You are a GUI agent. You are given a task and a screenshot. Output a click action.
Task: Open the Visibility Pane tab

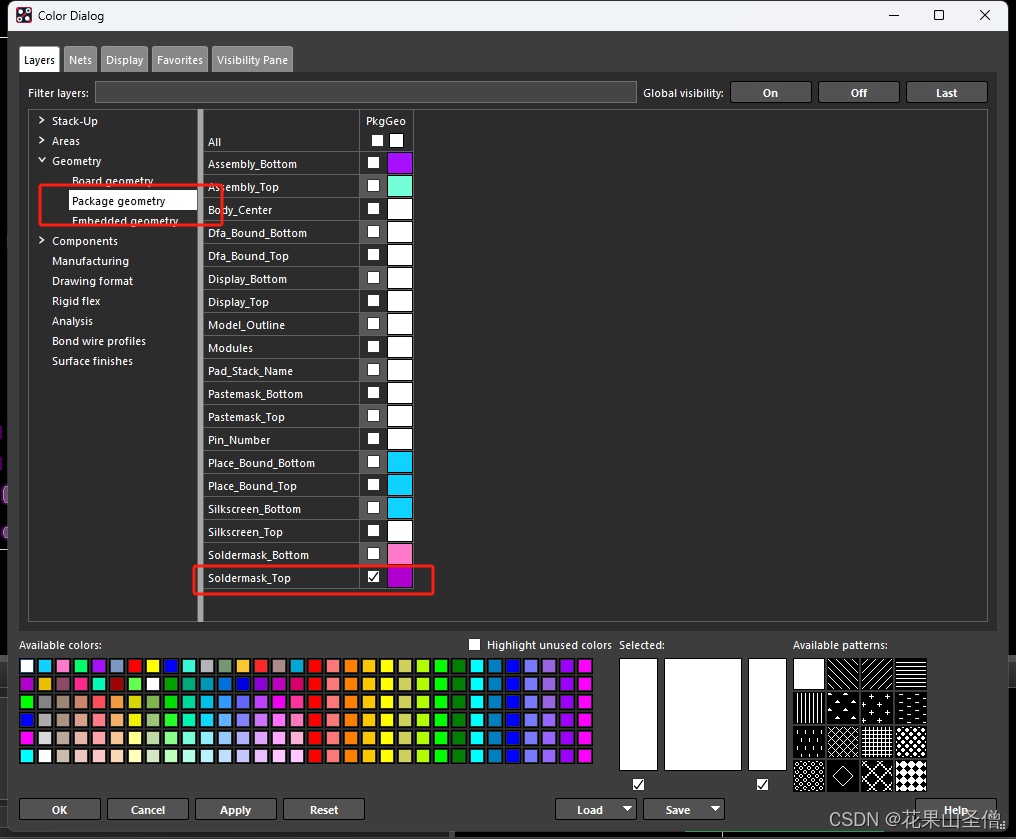coord(252,60)
